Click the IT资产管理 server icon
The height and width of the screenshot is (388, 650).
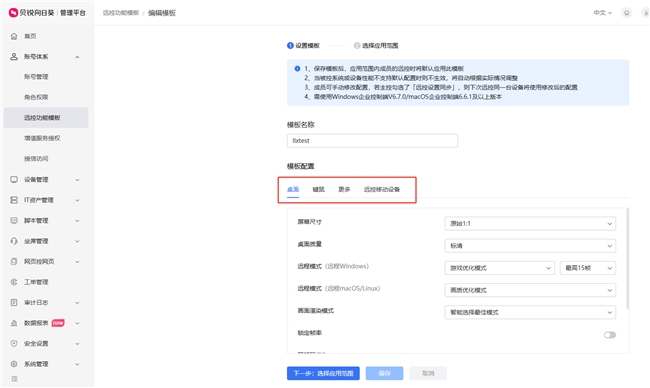[14, 200]
